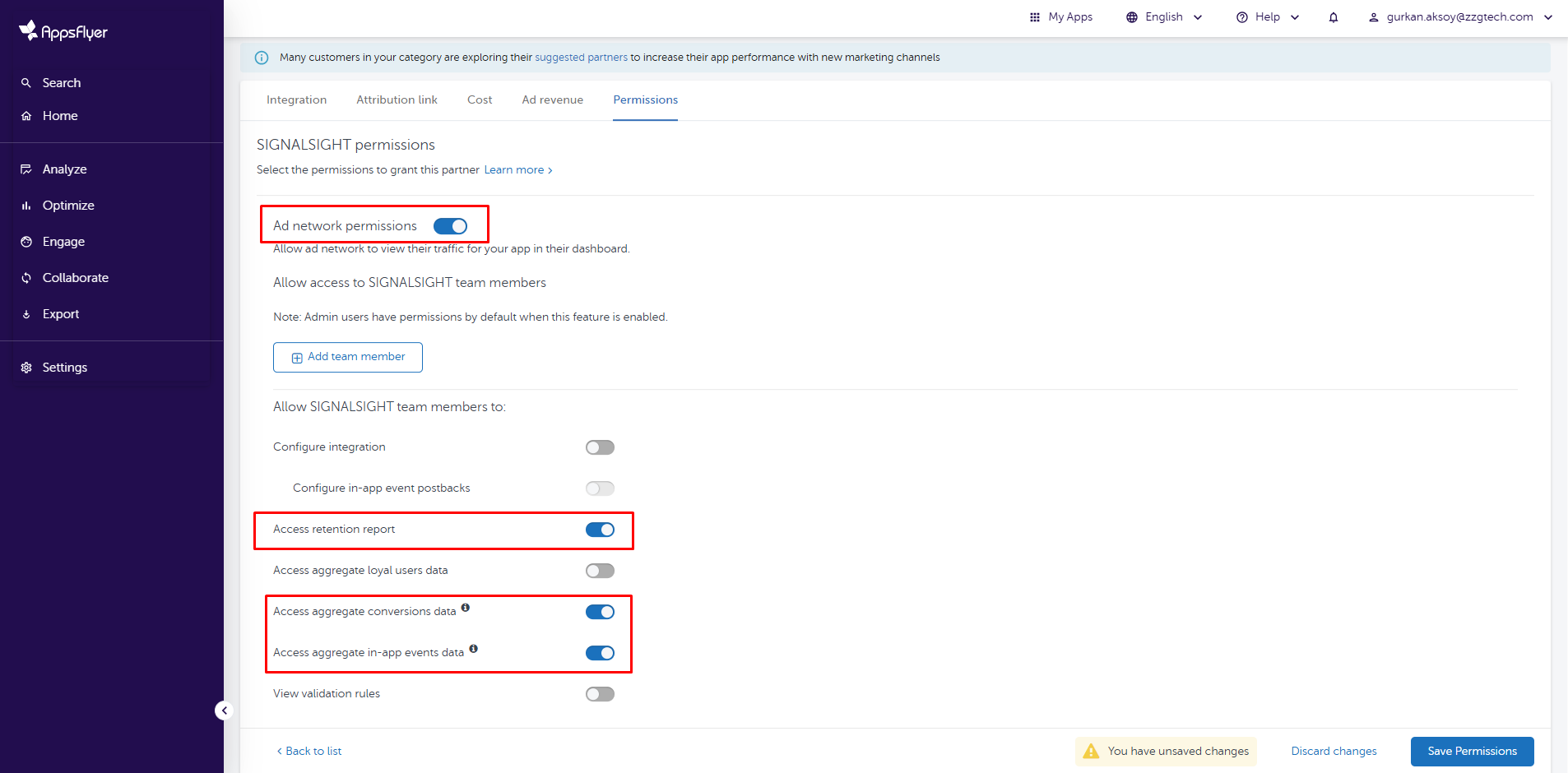Enable View validation rules toggle
Viewport: 1568px width, 773px height.
pos(600,694)
